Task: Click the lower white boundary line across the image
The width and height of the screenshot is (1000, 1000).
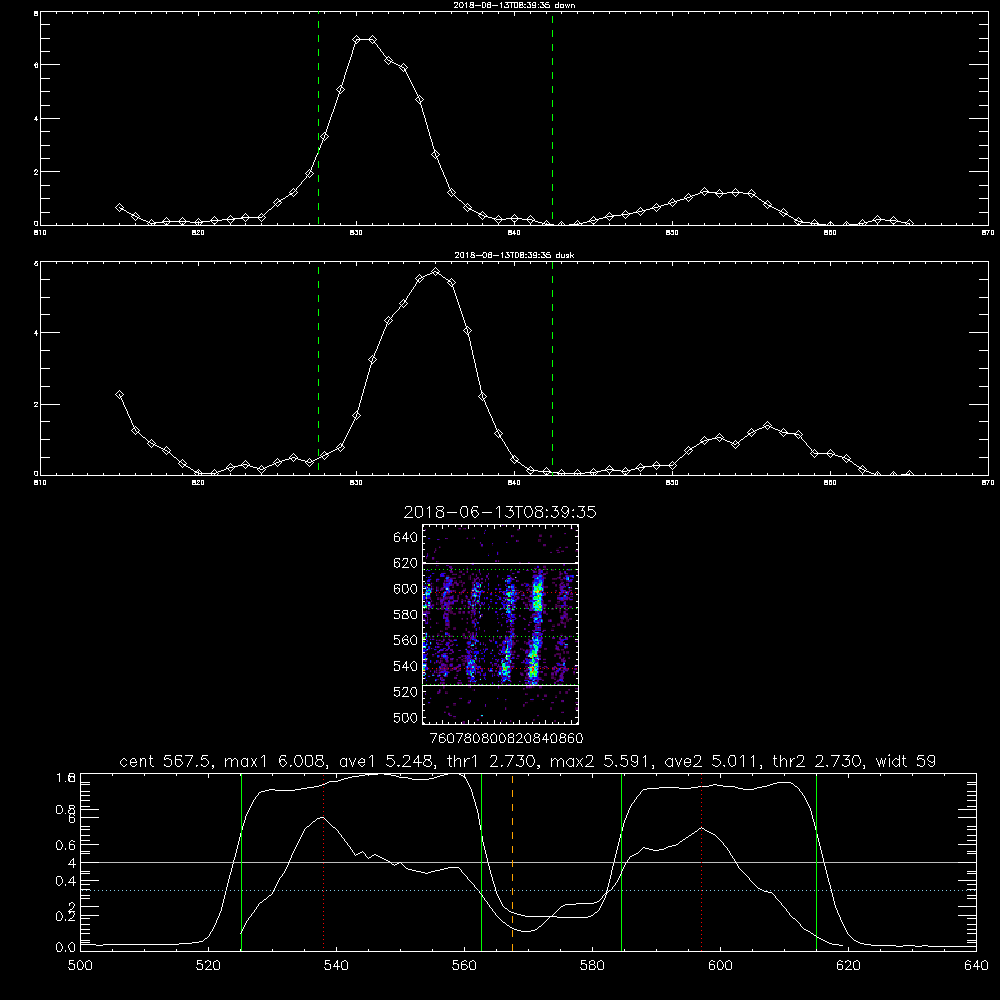Action: pyautogui.click(x=500, y=686)
